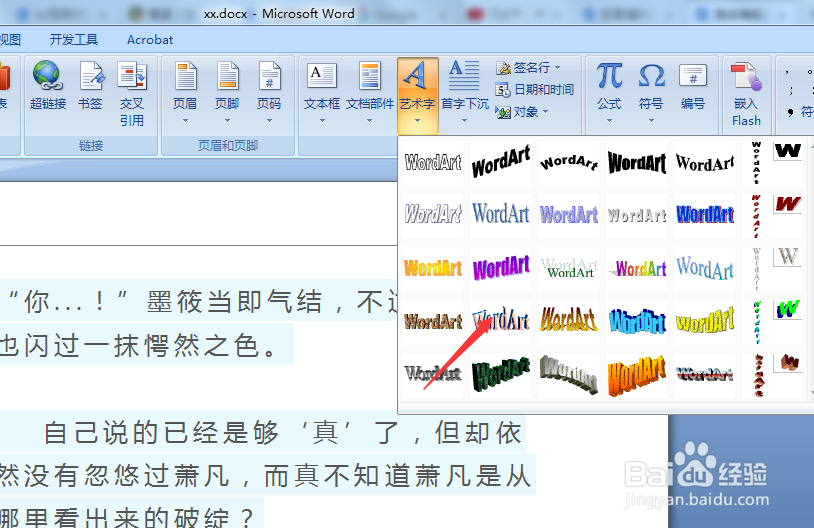The height and width of the screenshot is (528, 814).
Task: Click the title bar text xx.docx - Microsoft Word
Action: click(x=279, y=13)
